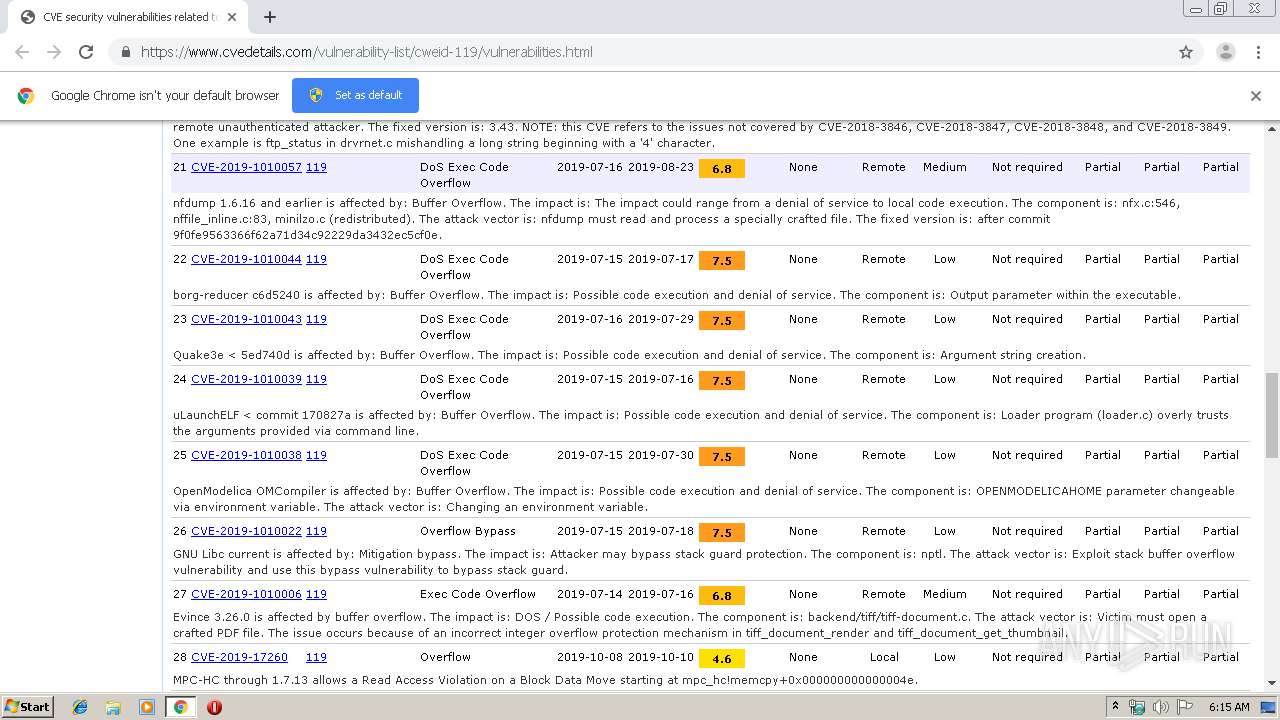Screen dimensions: 1280x720
Task: Select publish date 2019-10-08 of CVE-2019-17260
Action: (x=590, y=657)
